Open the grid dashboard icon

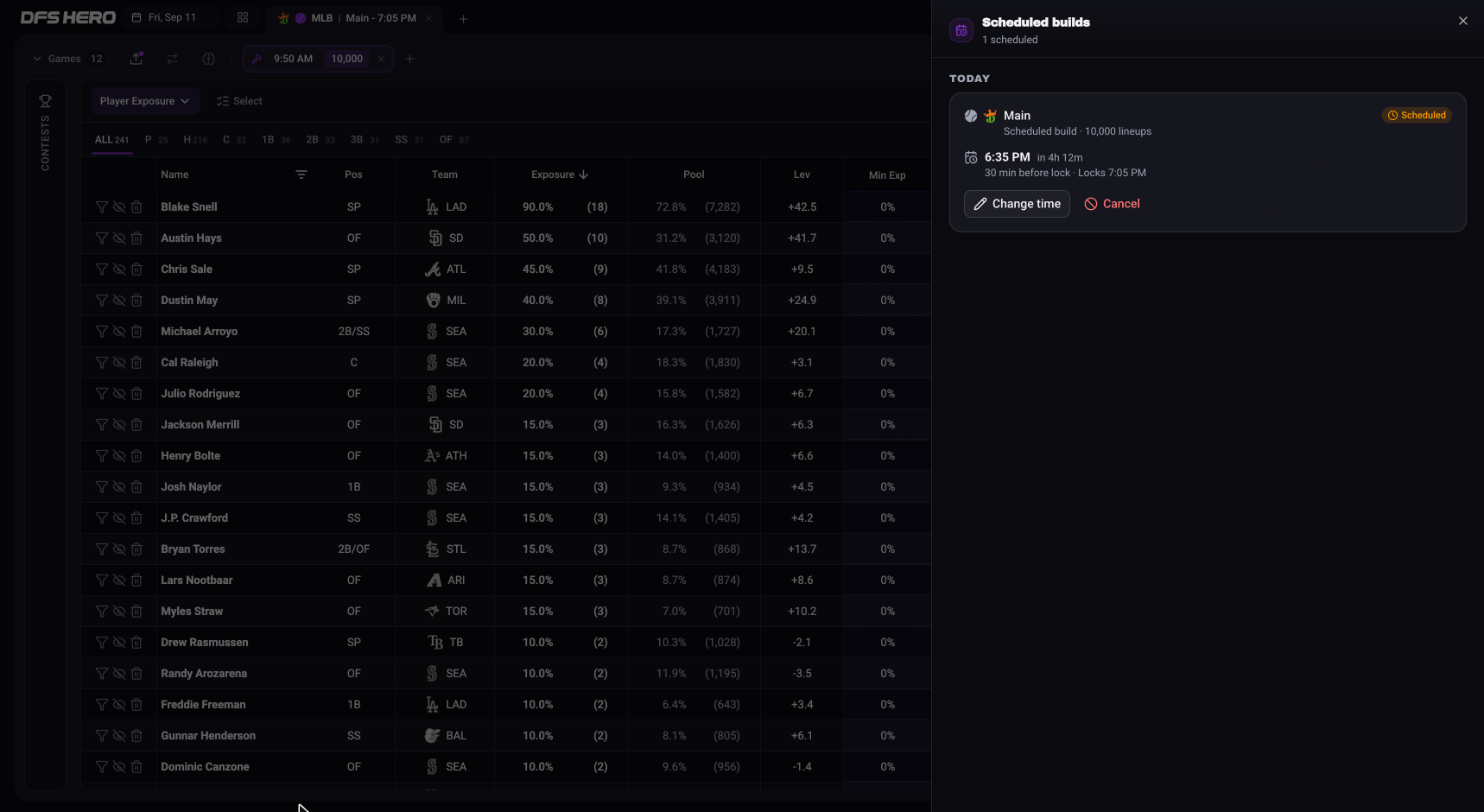click(x=242, y=18)
